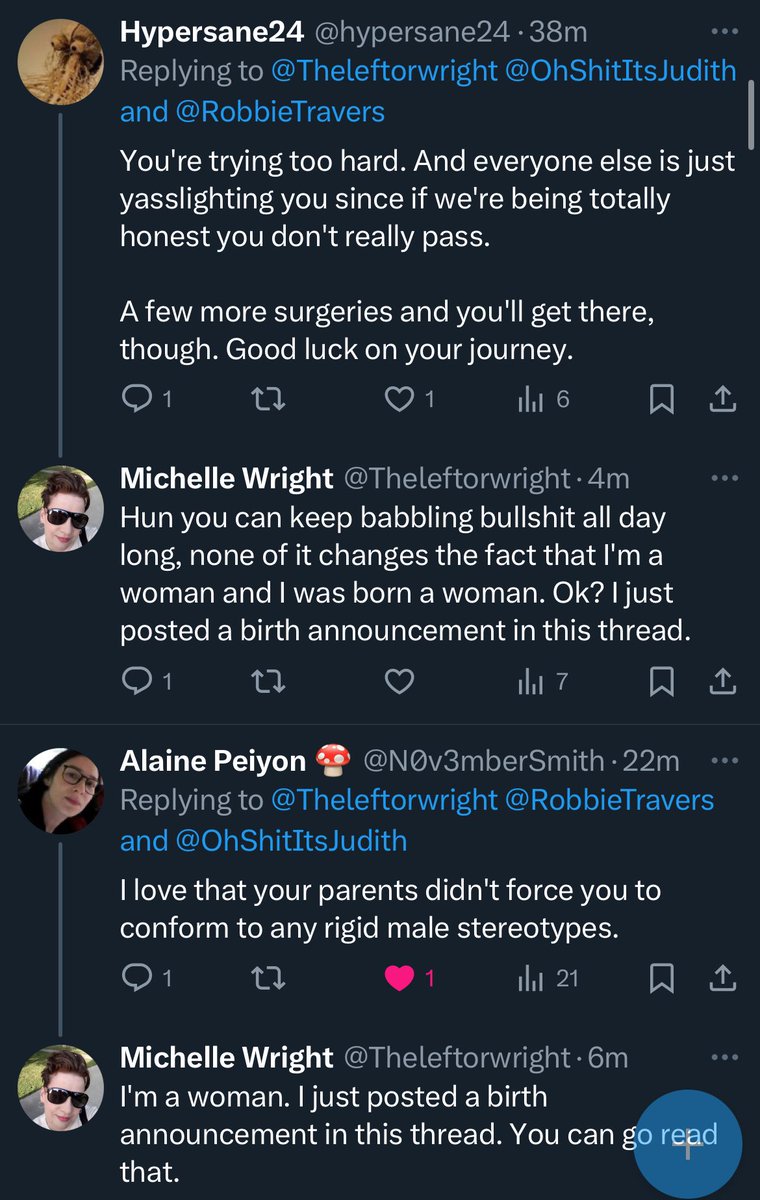Share Alaine Peiyon's tweet
This screenshot has width=760, height=1200.
click(x=722, y=979)
